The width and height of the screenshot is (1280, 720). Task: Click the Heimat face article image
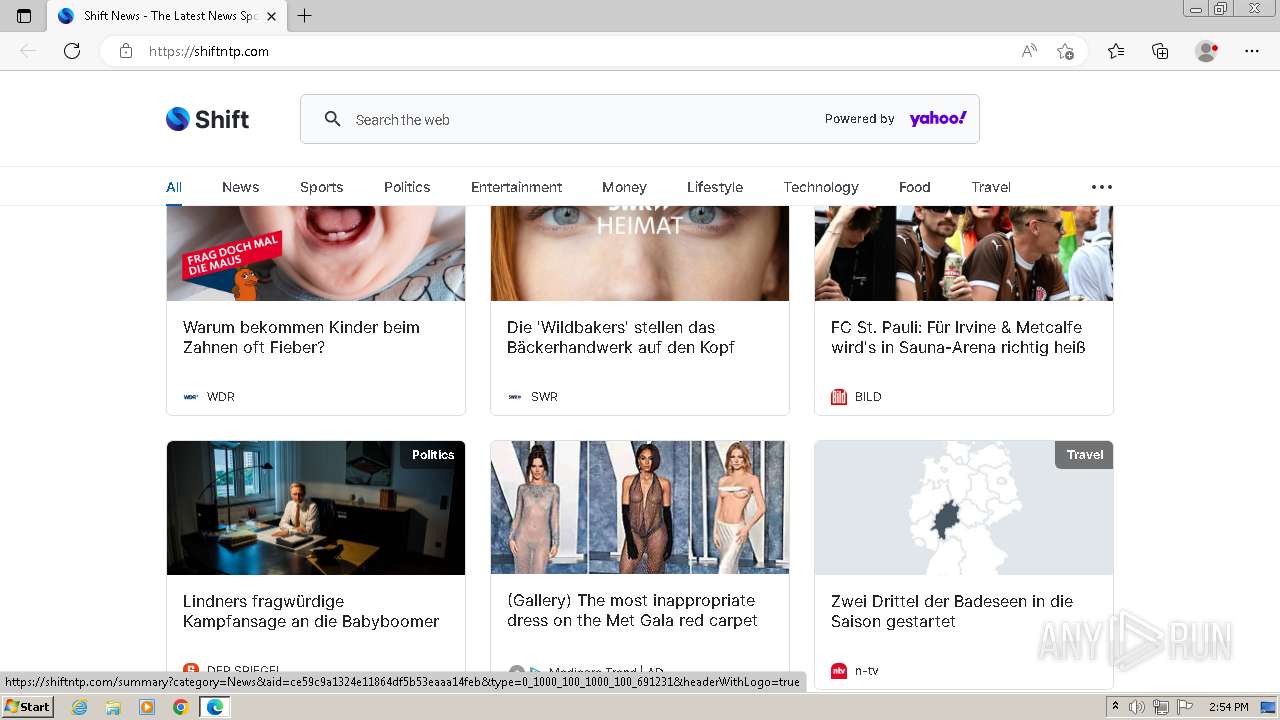(640, 253)
